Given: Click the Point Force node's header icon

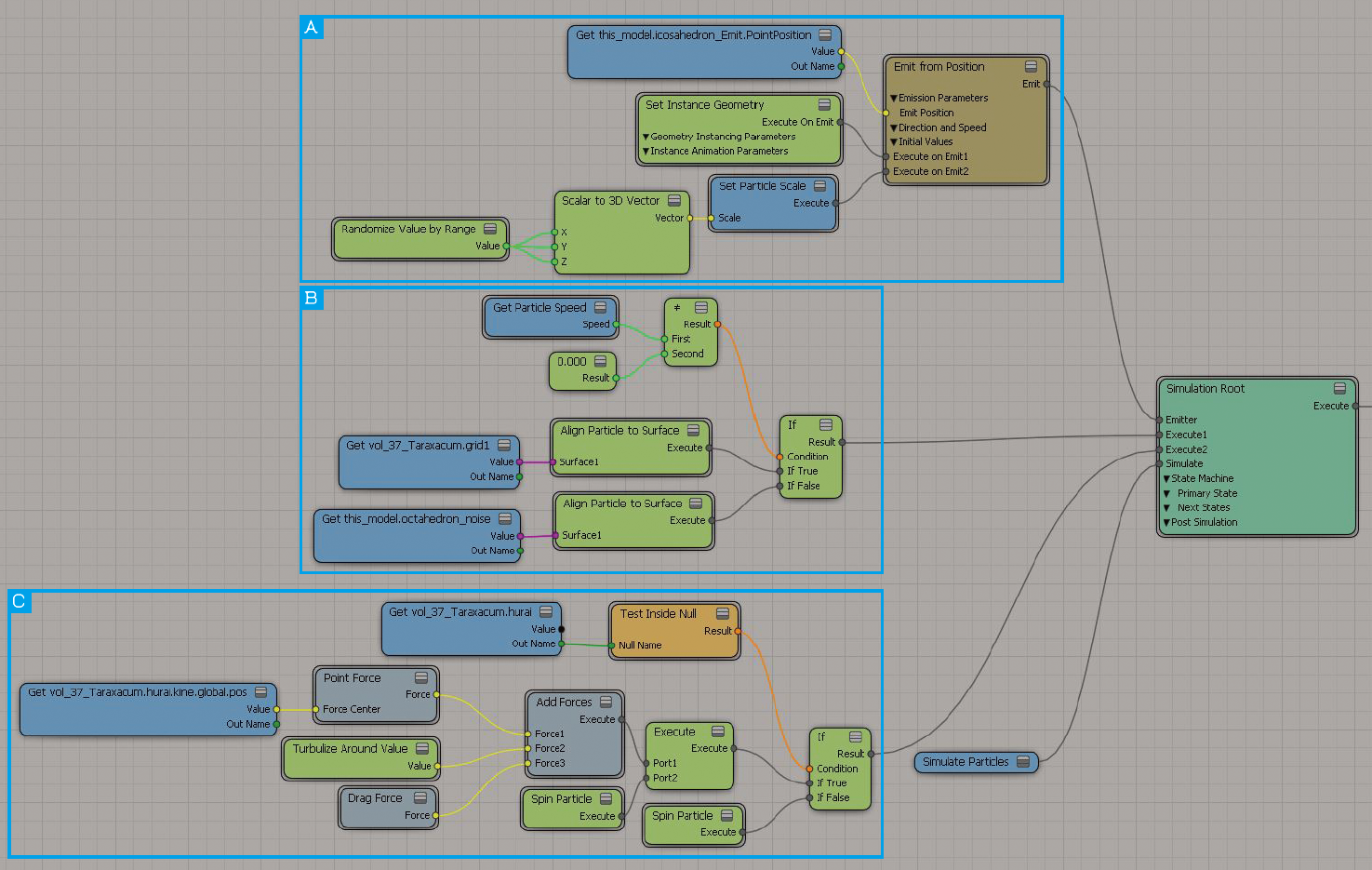Looking at the screenshot, I should pos(421,678).
